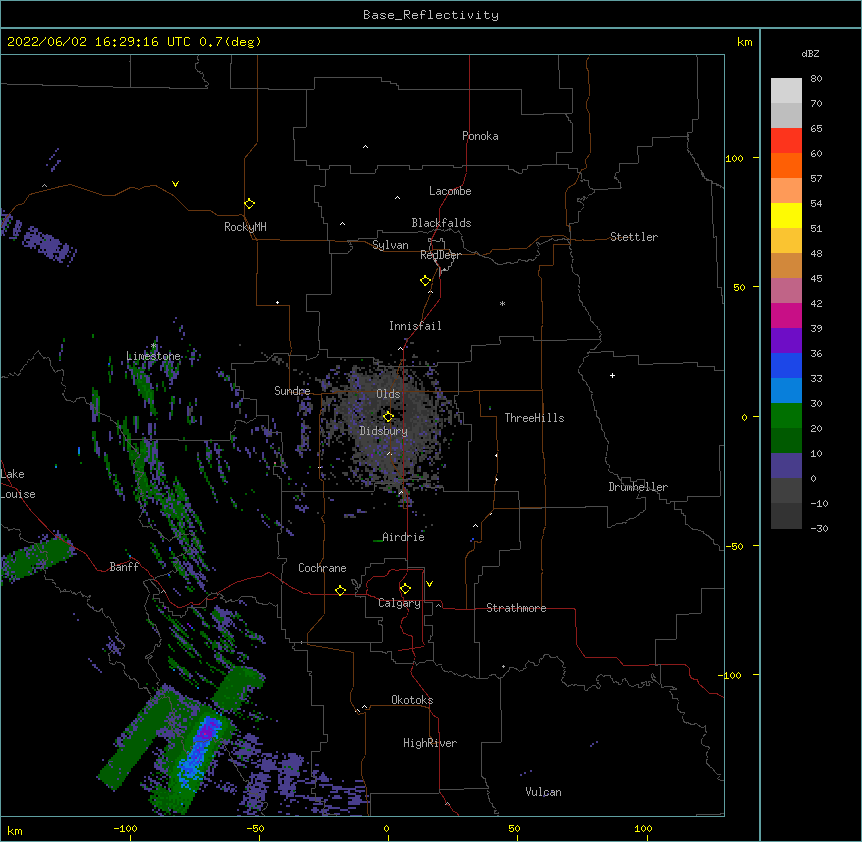Click the light gray 80 dBZ legend swatch

coord(786,90)
